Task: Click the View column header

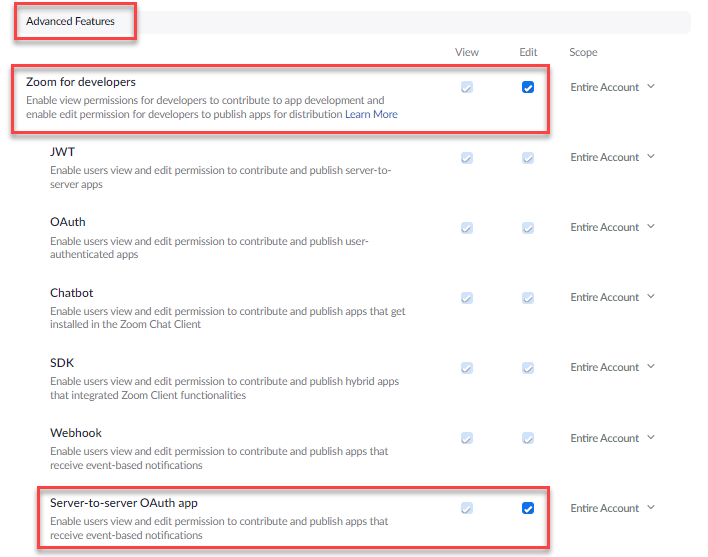Action: 467,52
